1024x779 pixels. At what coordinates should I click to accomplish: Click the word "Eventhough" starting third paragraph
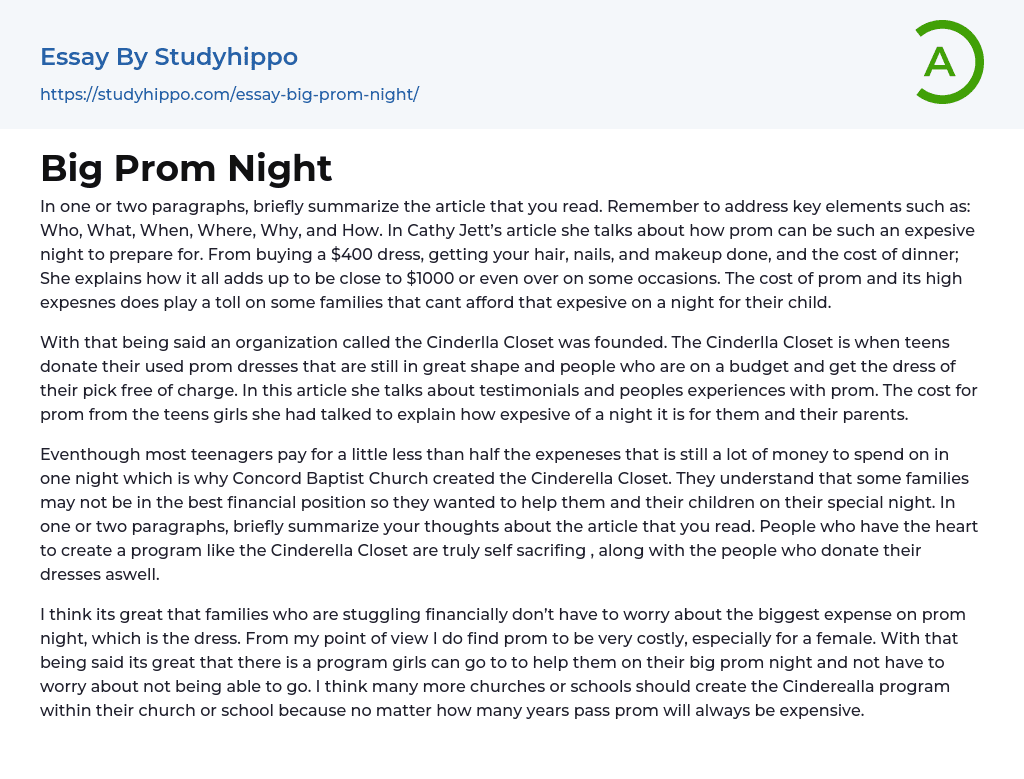(87, 454)
